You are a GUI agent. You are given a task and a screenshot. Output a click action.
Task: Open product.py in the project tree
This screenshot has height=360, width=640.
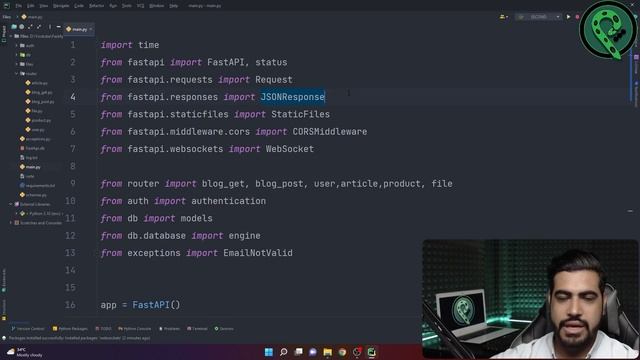pyautogui.click(x=38, y=120)
